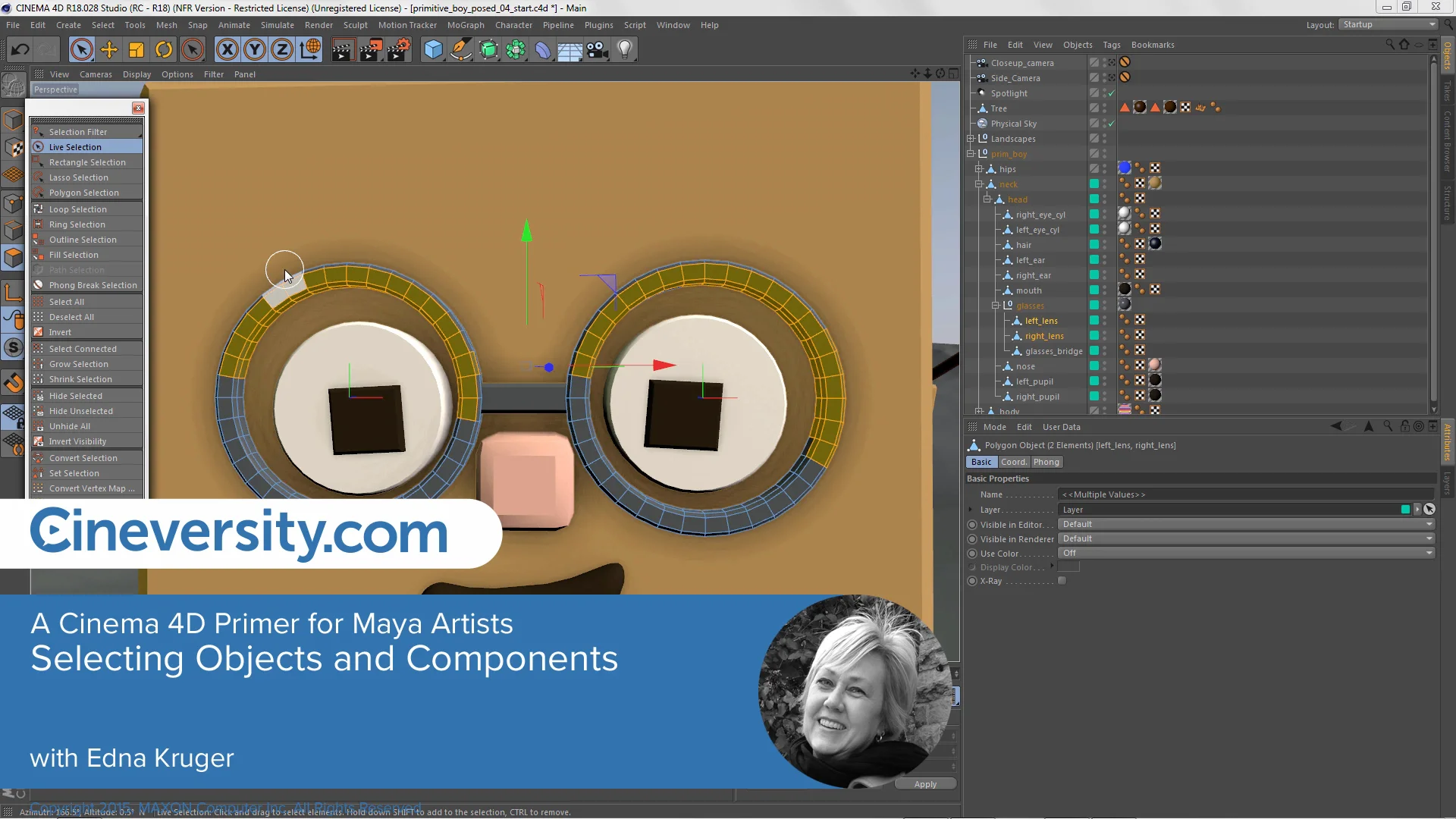Toggle Visible in Editor animation dot

click(972, 525)
